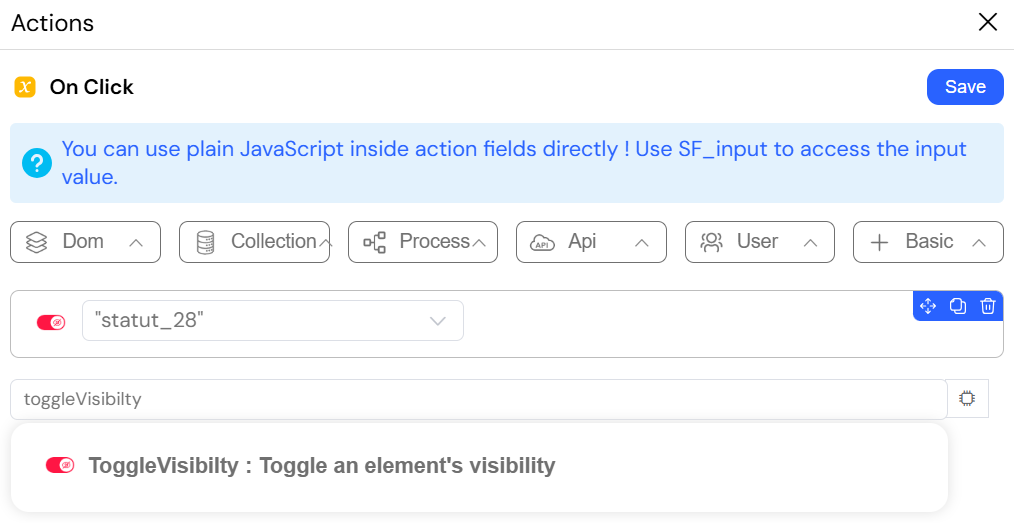Click the Dom layers icon
1014x523 pixels.
click(x=37, y=242)
